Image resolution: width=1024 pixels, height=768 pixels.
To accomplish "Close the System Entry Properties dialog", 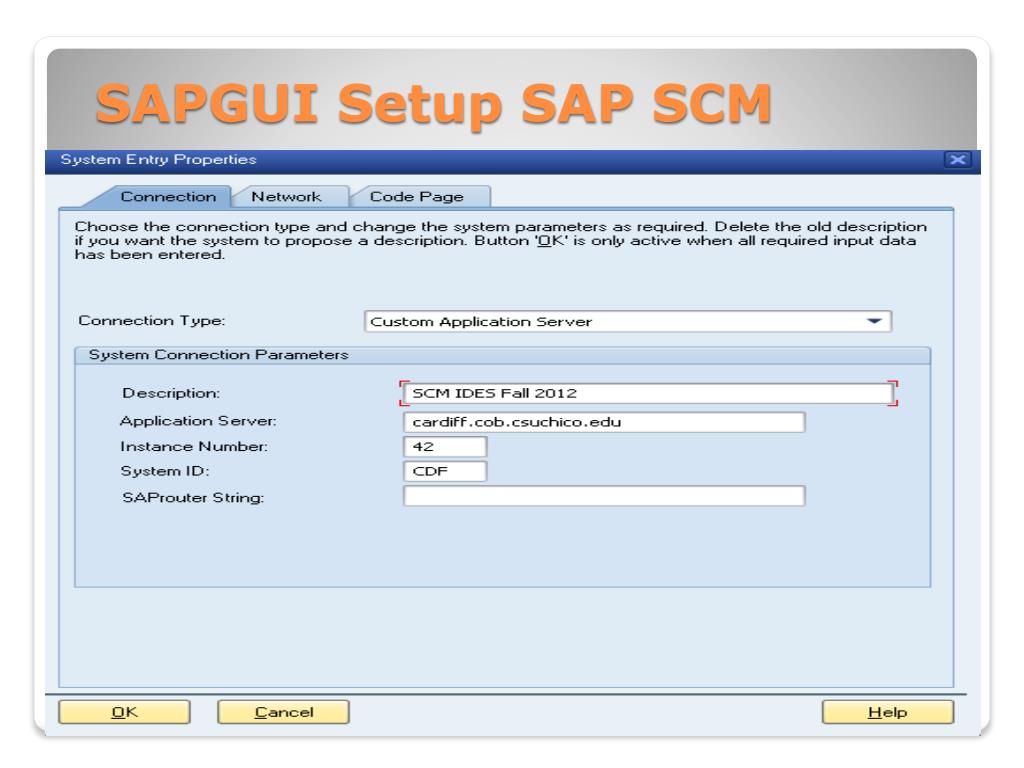I will (x=957, y=160).
